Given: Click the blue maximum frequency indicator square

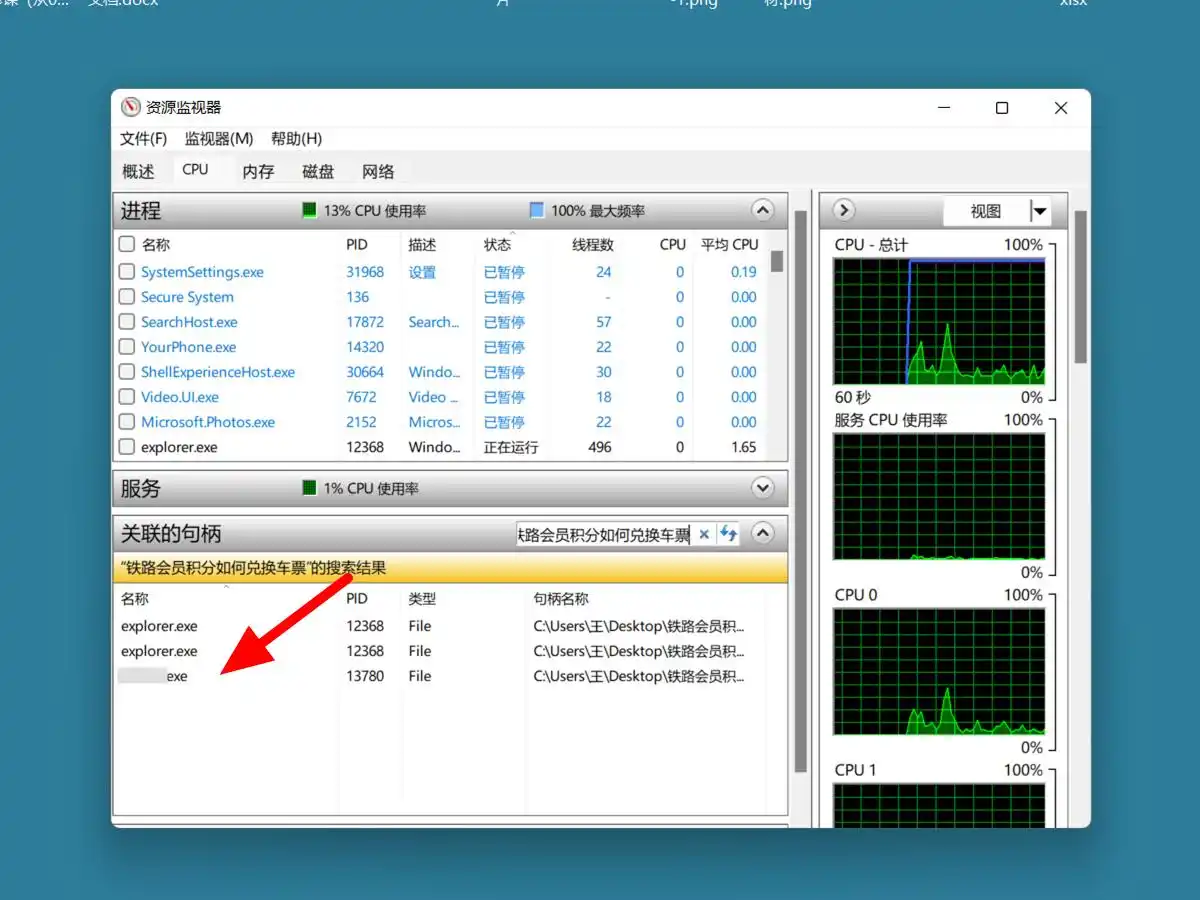Looking at the screenshot, I should point(536,211).
